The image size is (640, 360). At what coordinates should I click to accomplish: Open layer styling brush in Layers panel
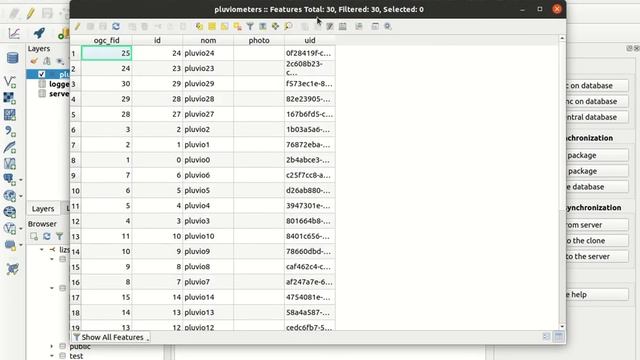[34, 61]
